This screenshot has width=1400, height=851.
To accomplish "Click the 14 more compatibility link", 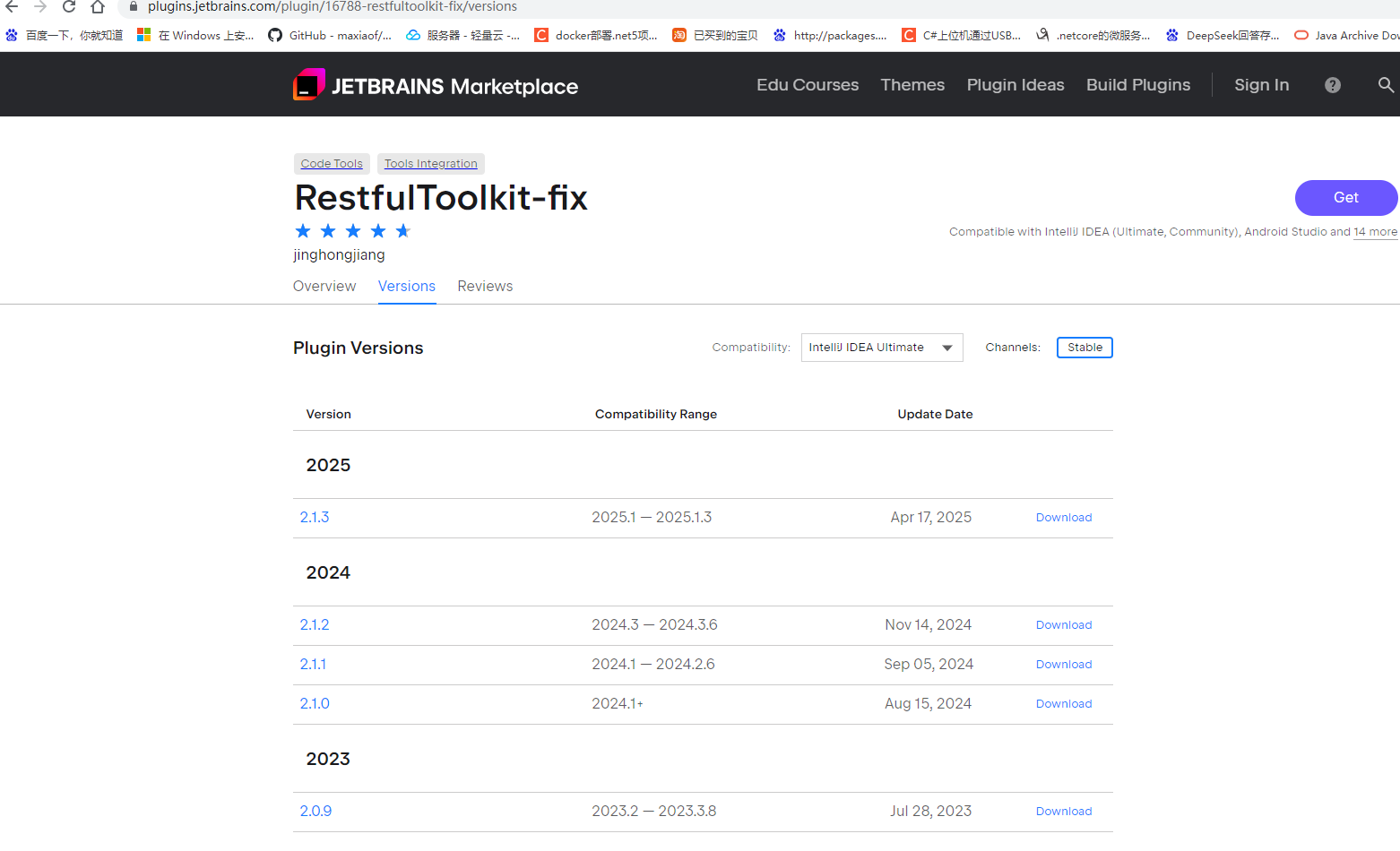I will (1375, 232).
